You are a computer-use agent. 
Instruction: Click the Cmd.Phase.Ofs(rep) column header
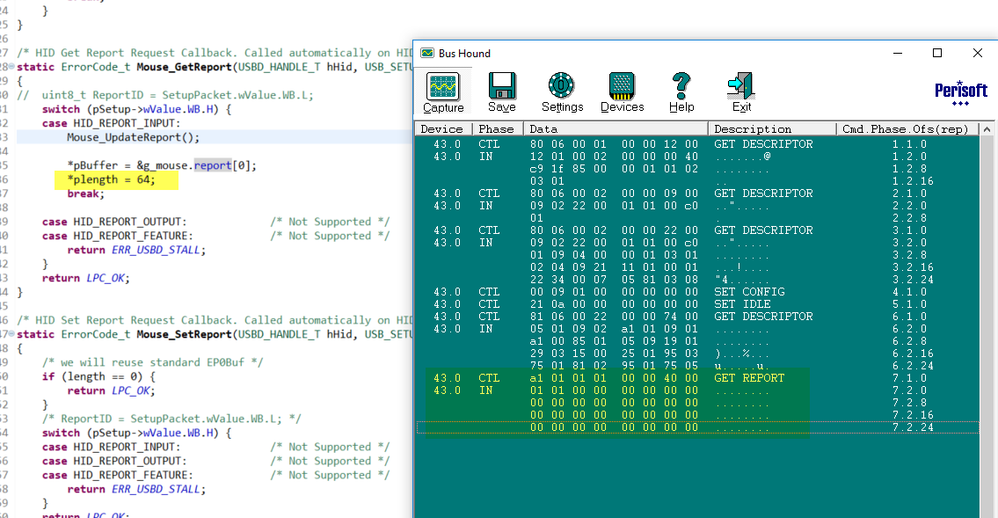tap(908, 129)
